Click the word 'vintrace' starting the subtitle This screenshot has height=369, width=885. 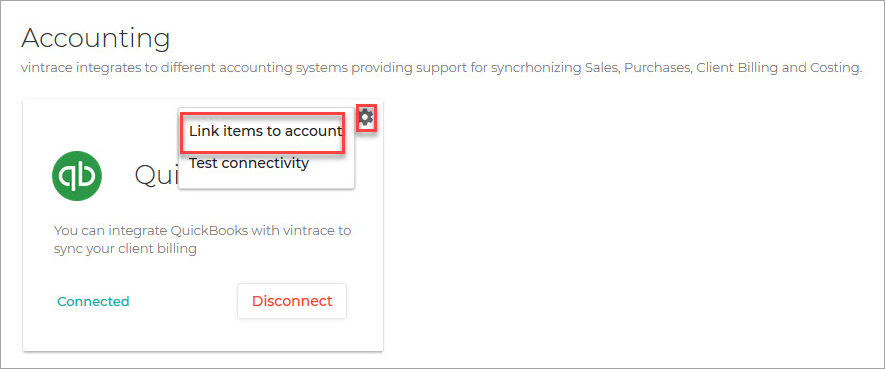pos(45,68)
